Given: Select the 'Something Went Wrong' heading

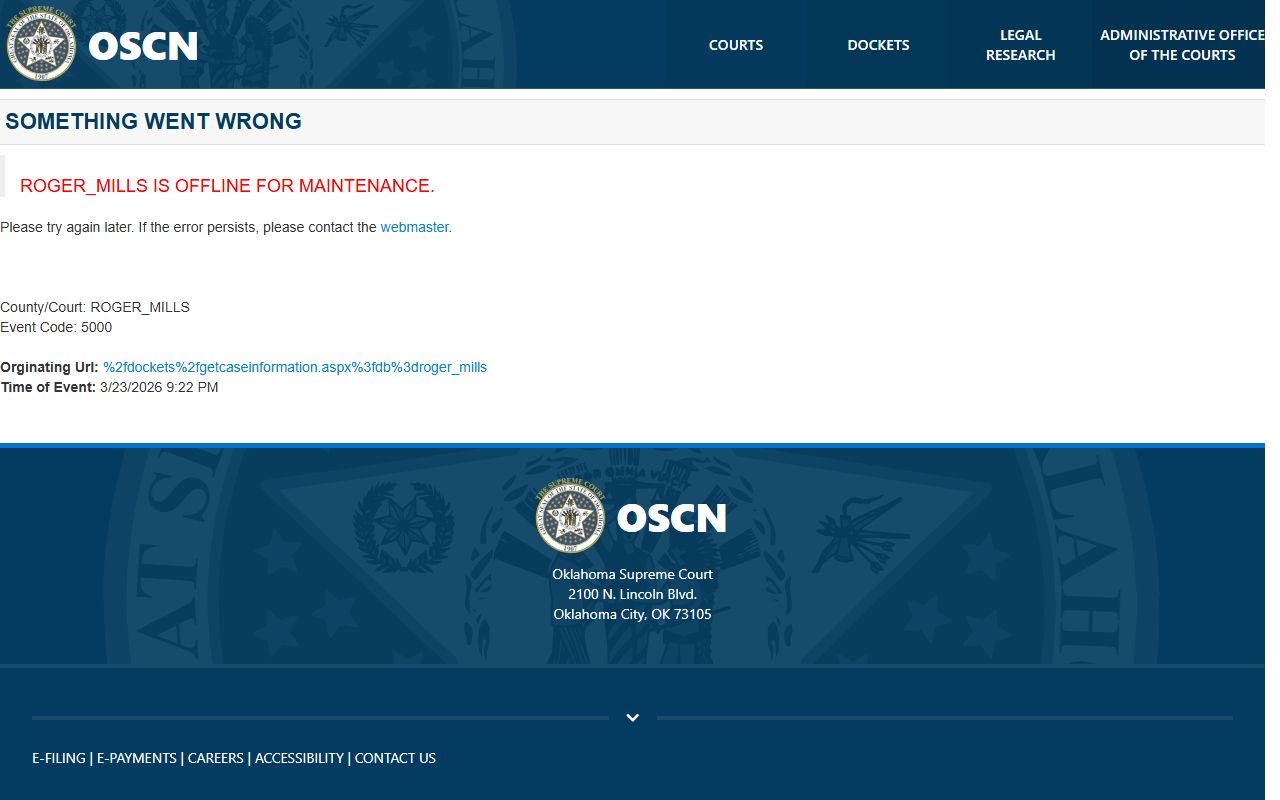Looking at the screenshot, I should click(153, 121).
